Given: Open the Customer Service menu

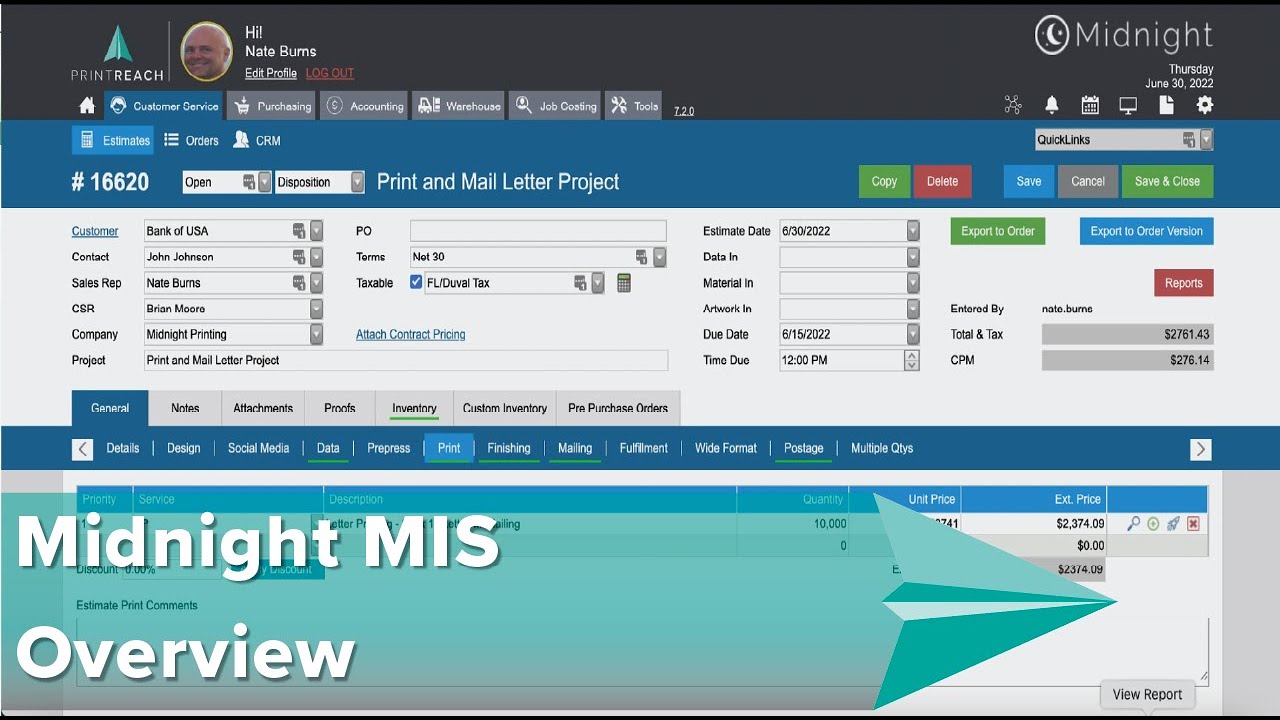Looking at the screenshot, I should 163,106.
